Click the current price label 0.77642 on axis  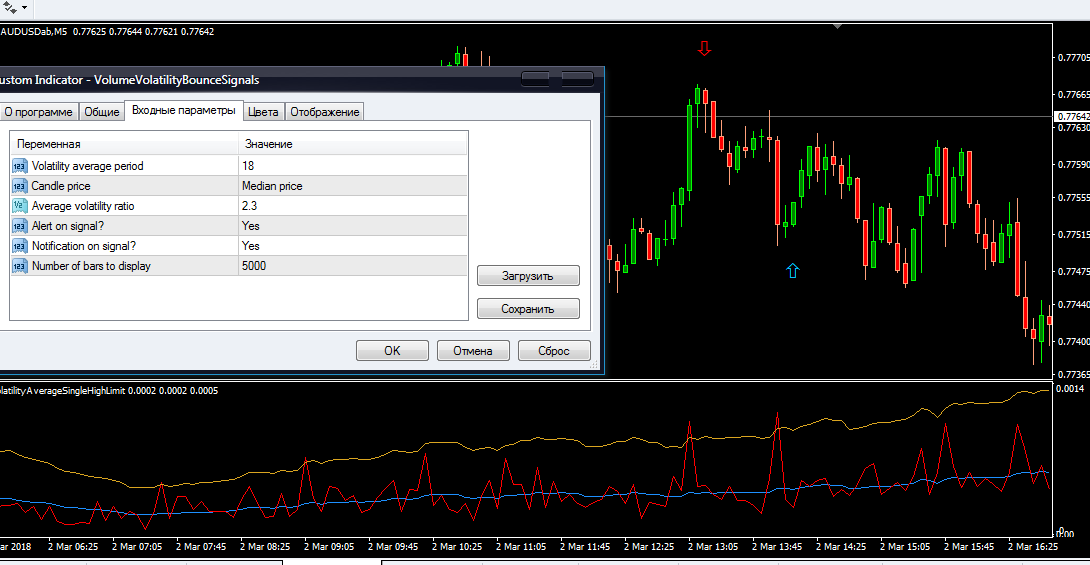point(1073,117)
